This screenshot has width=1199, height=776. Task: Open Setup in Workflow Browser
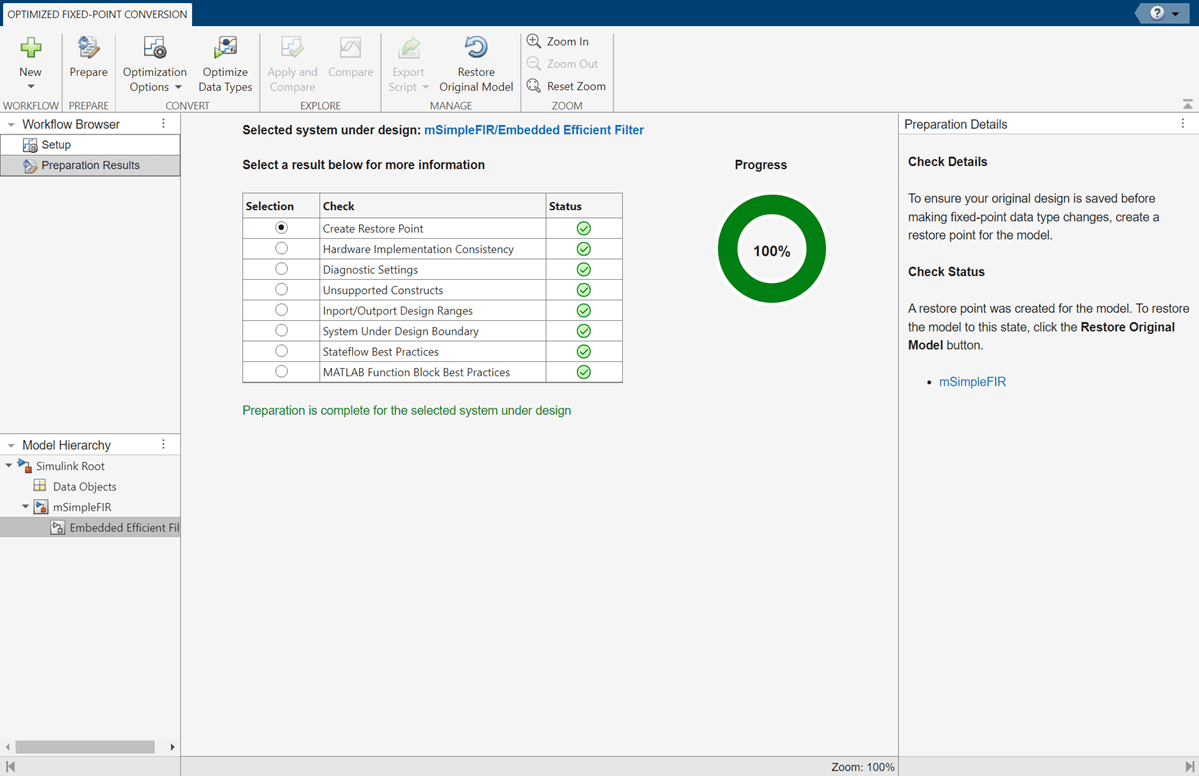[x=56, y=145]
